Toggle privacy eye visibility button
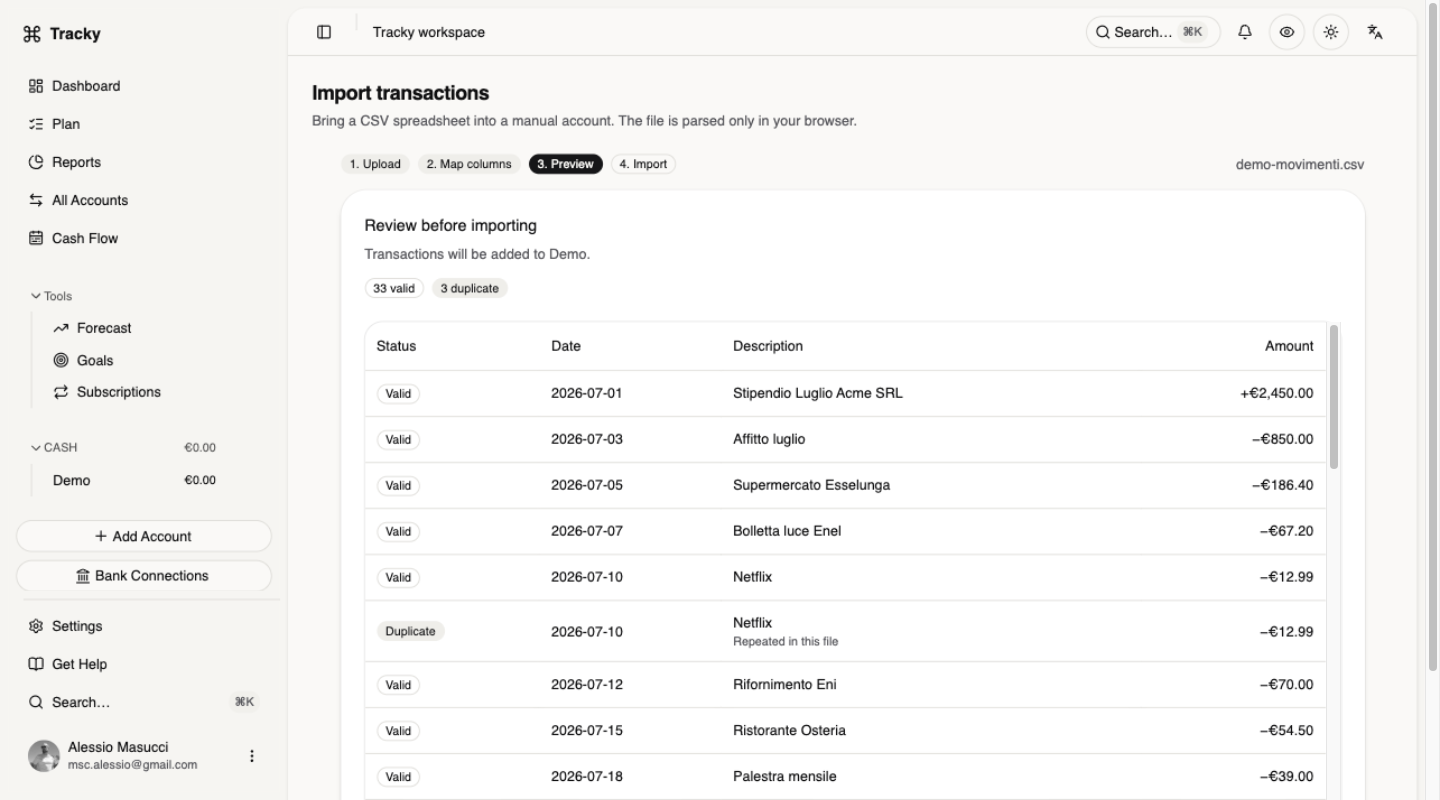 click(1287, 32)
